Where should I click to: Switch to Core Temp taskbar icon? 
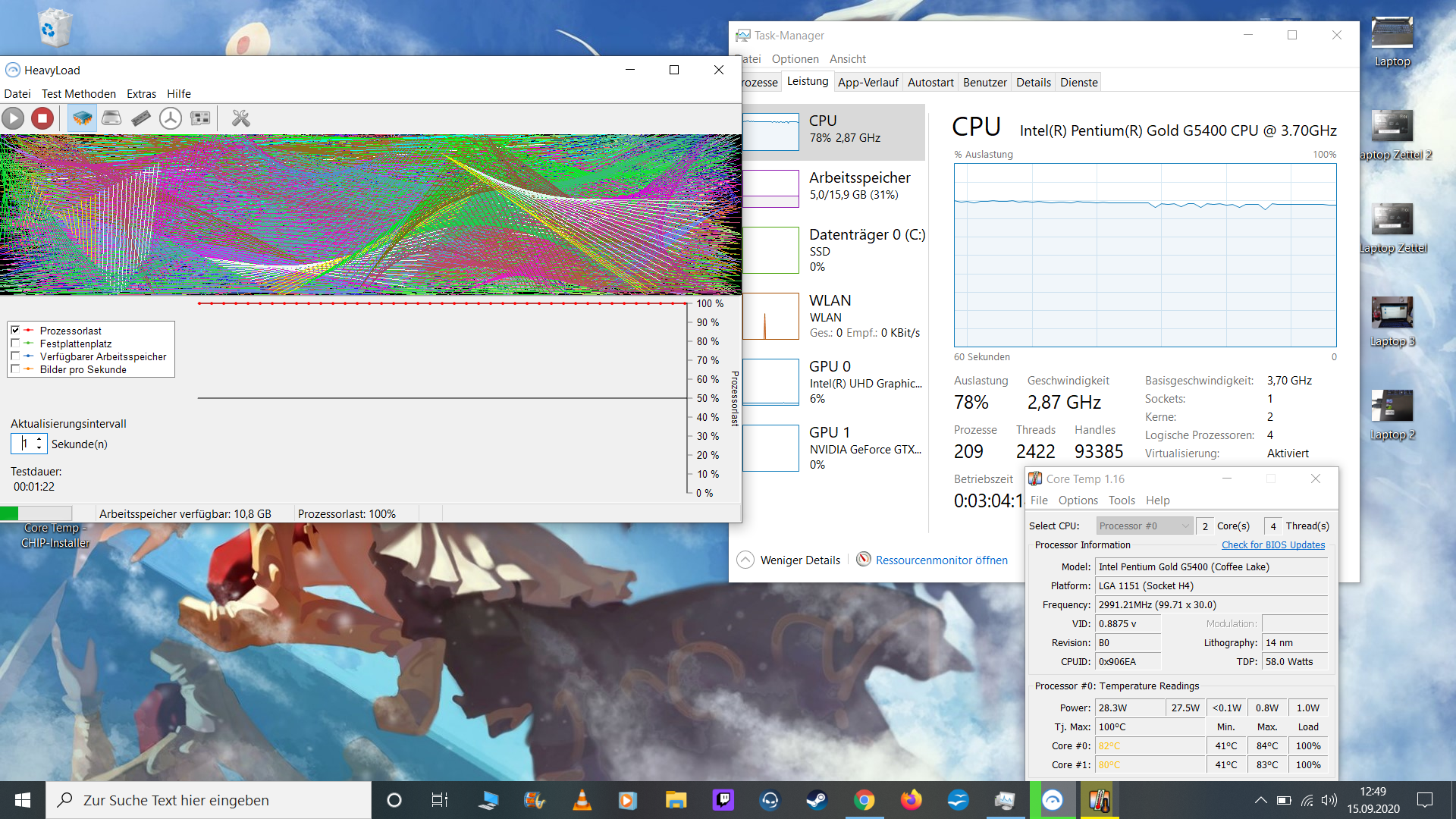[x=1099, y=800]
